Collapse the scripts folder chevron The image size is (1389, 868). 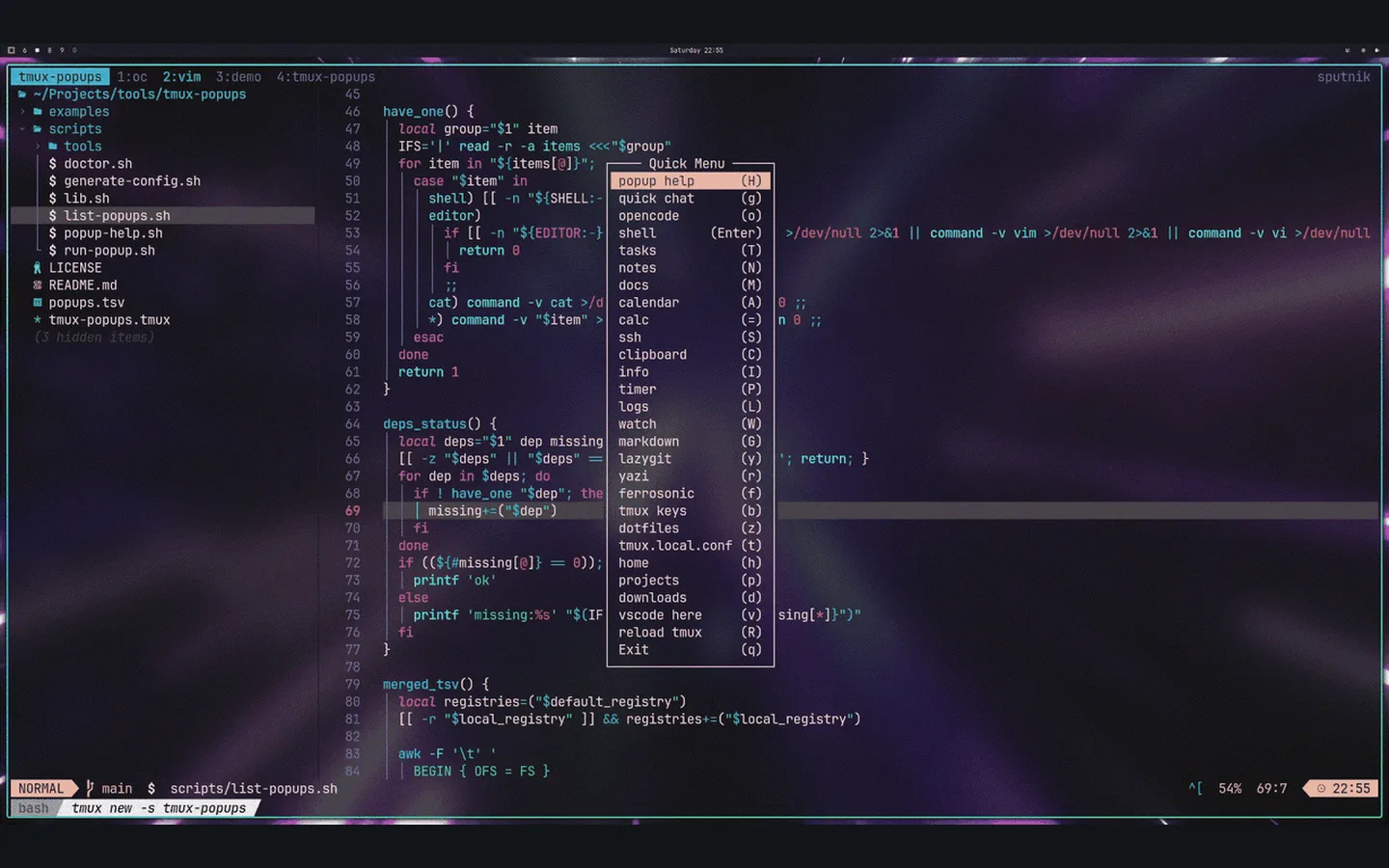point(22,129)
